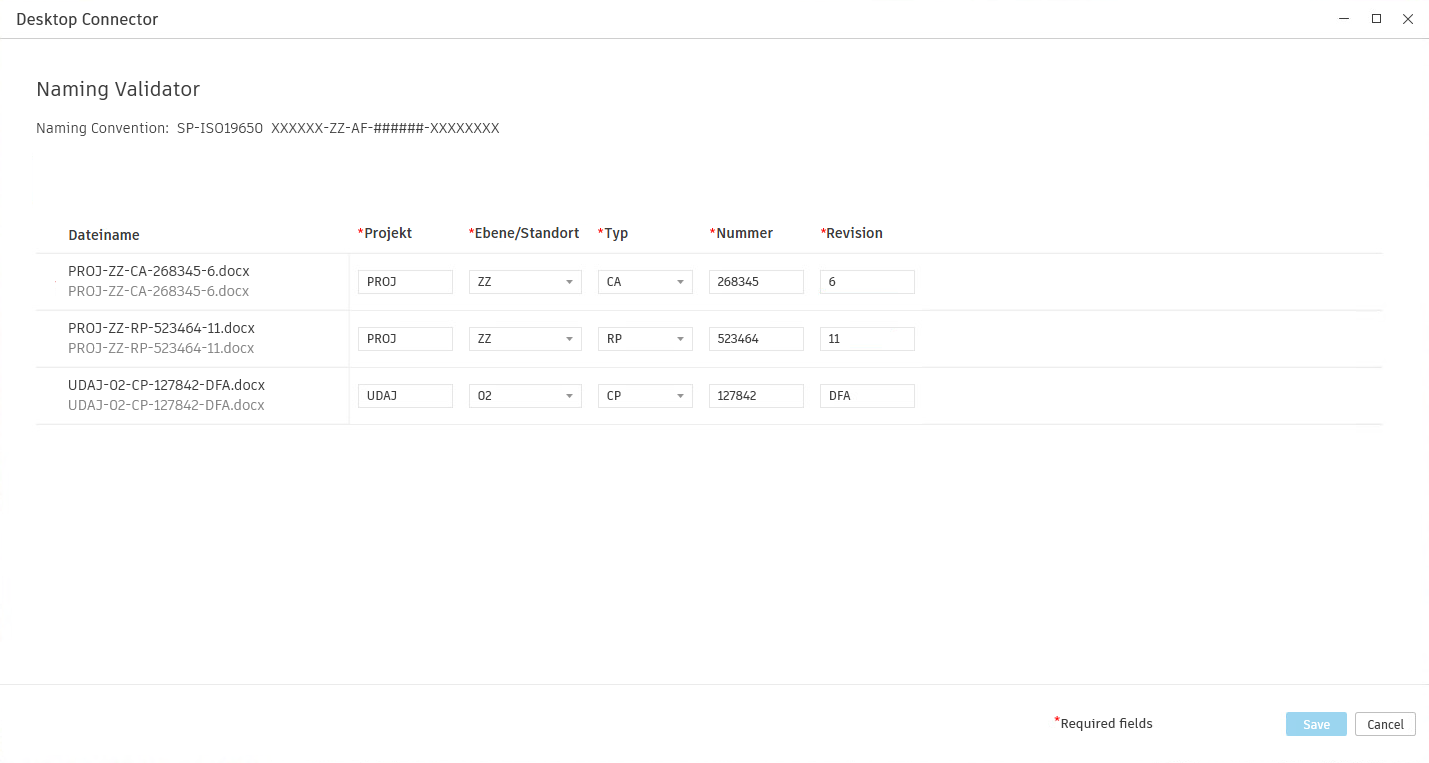
Task: Expand Ebene/Standort dropdown in PROJ-ZZ-RP-523464-11.docx row
Action: tap(525, 339)
